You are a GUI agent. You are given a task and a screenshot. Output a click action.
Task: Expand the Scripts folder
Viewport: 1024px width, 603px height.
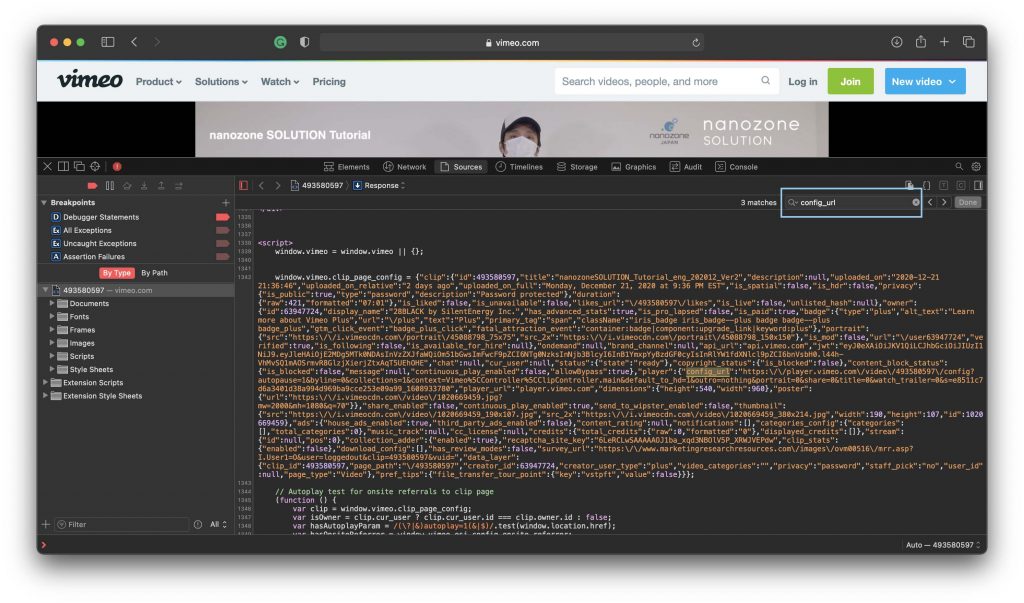tap(52, 356)
